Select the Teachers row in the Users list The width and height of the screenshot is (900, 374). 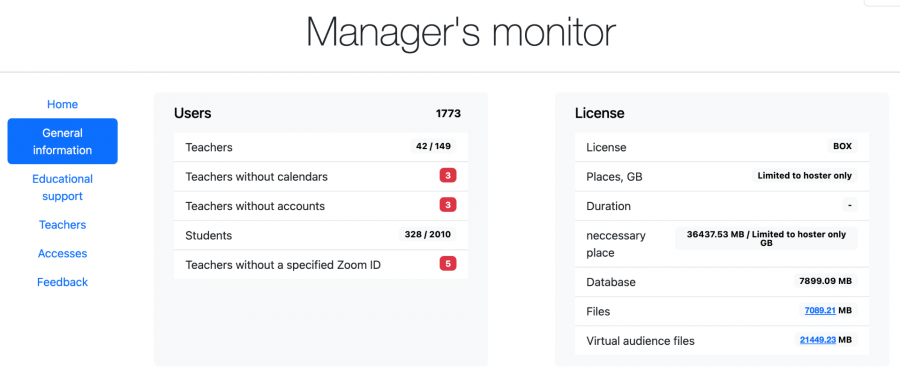321,147
